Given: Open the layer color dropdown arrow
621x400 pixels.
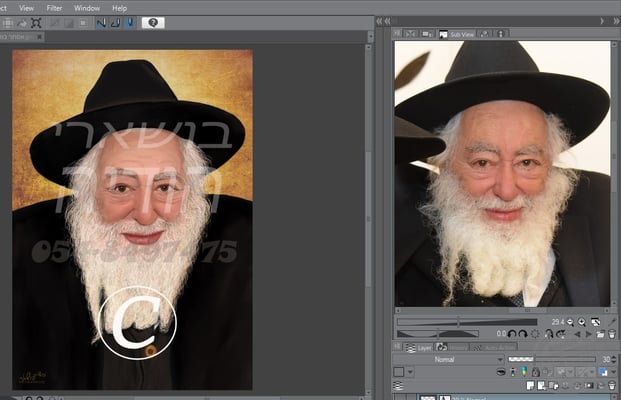Looking at the screenshot, I should pos(614,372).
